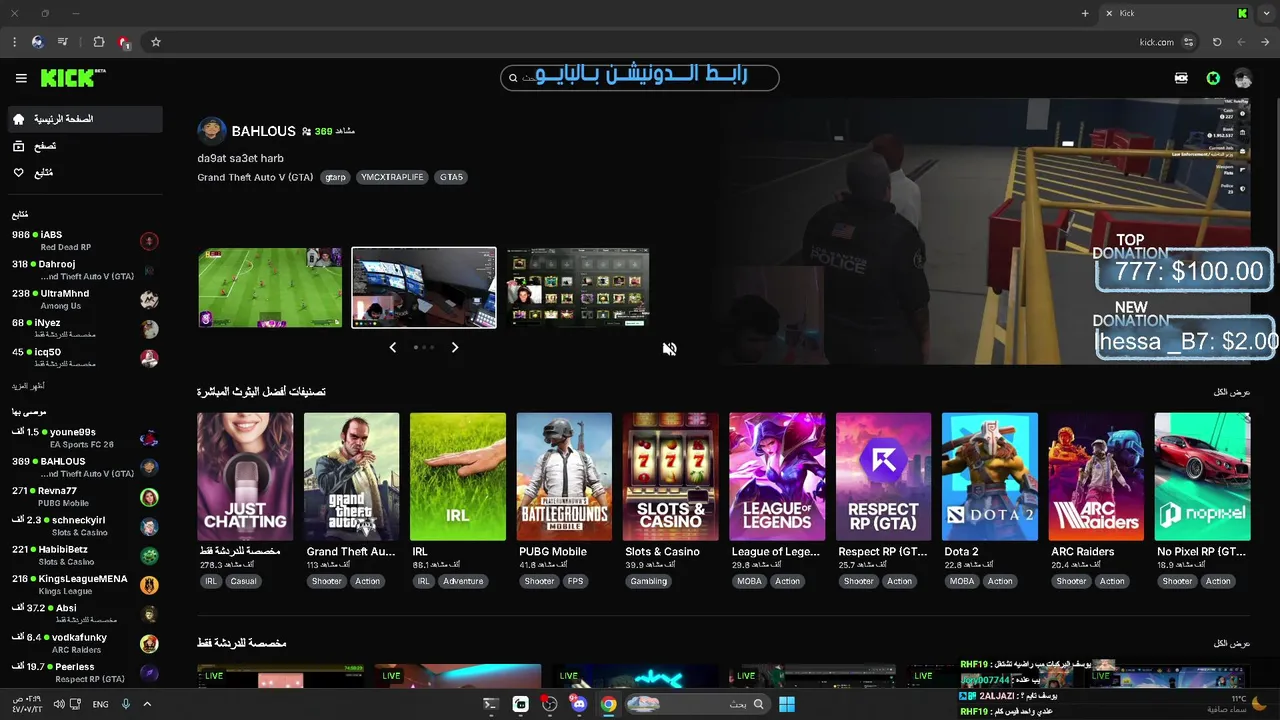The height and width of the screenshot is (720, 1280).
Task: Click the search magnifier in Kick search bar
Action: click(x=514, y=78)
